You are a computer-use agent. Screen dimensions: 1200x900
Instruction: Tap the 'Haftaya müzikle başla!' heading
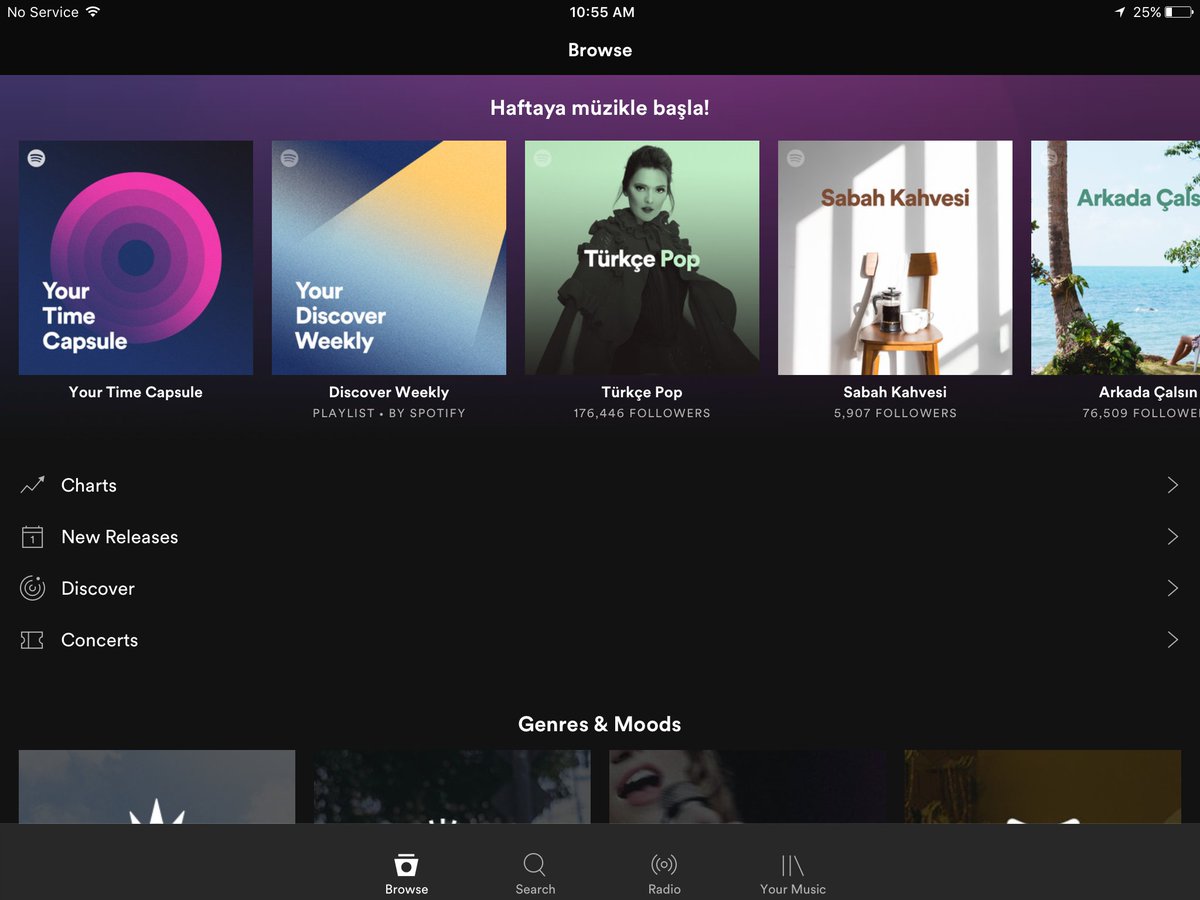tap(600, 108)
